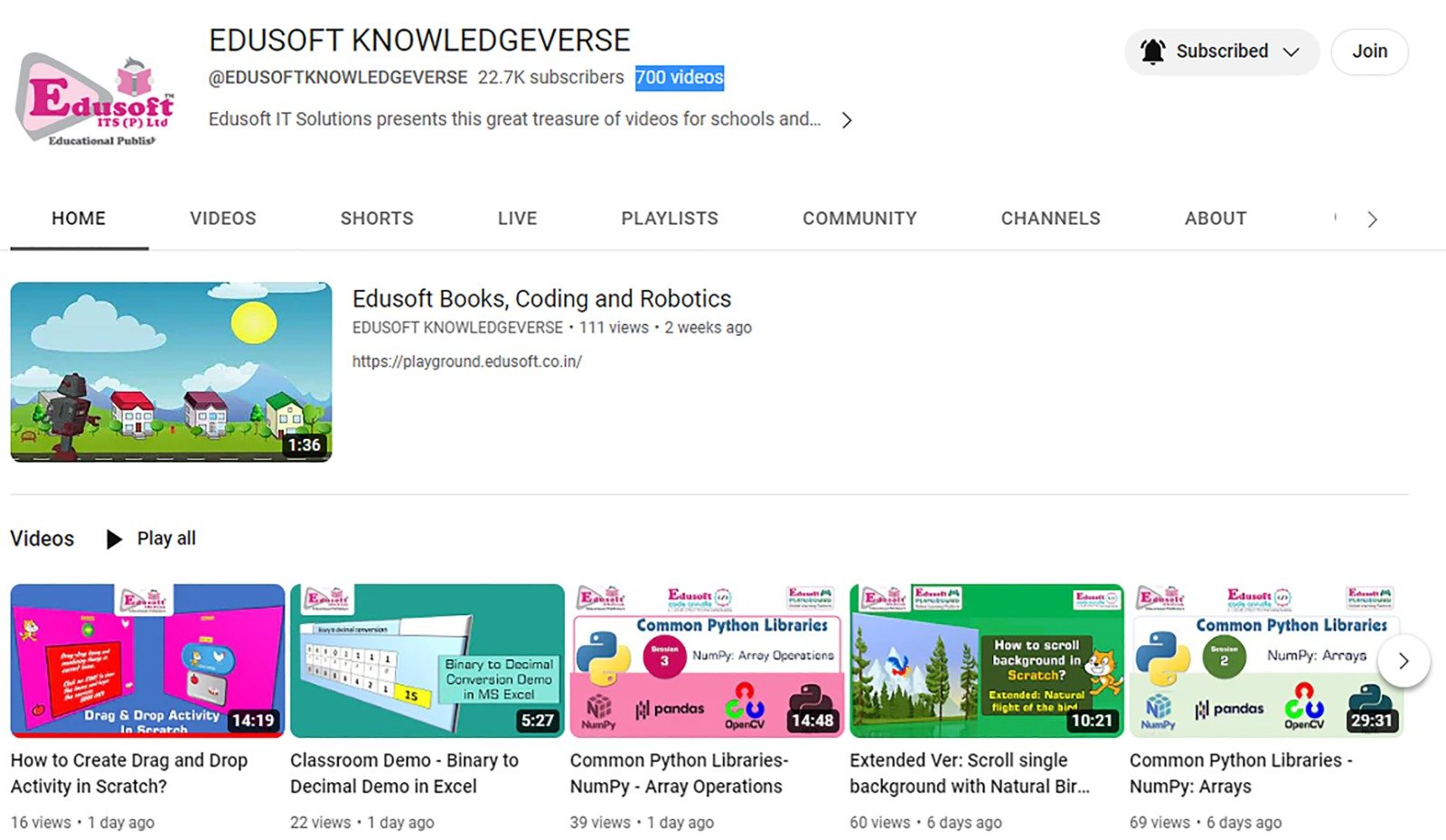Click the 22 views • 1 day ago text

point(362,823)
